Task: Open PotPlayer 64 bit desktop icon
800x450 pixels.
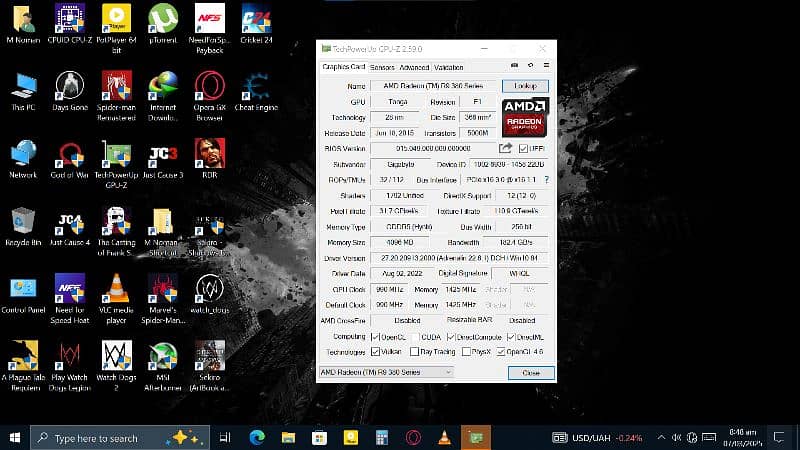Action: pyautogui.click(x=116, y=29)
